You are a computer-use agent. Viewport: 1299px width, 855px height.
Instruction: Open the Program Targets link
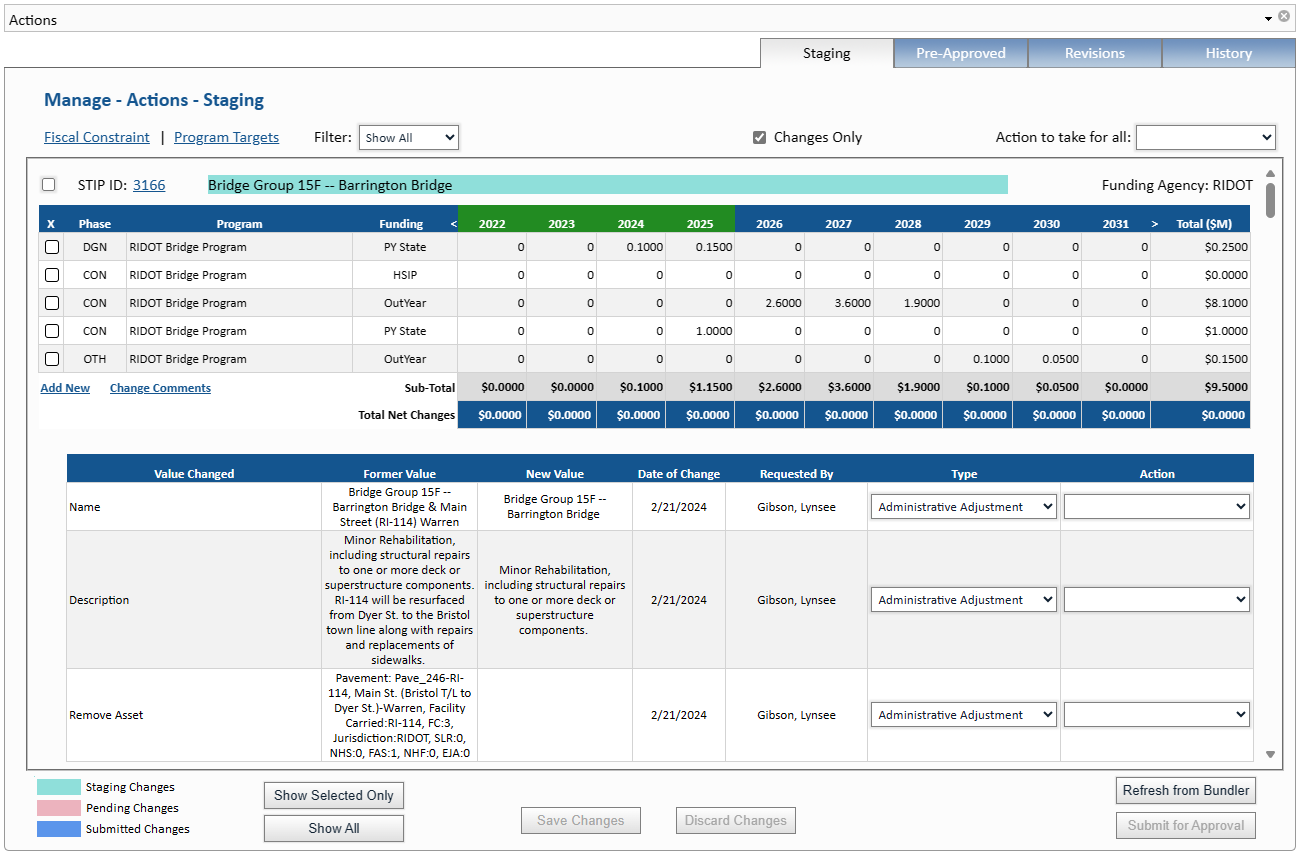(226, 138)
